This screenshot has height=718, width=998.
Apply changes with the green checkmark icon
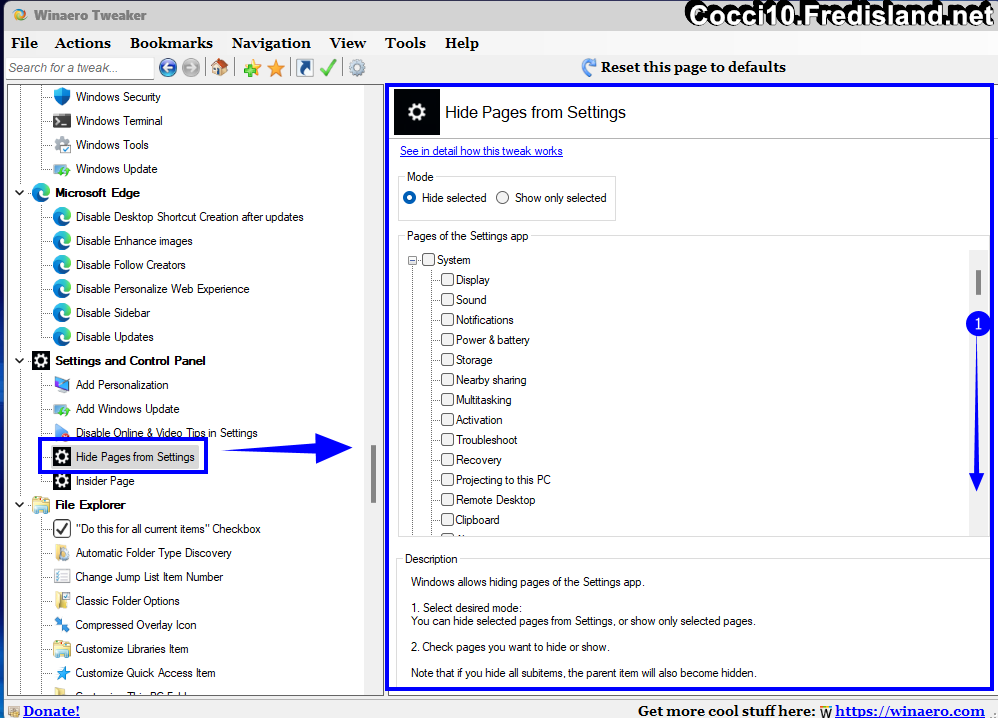328,67
